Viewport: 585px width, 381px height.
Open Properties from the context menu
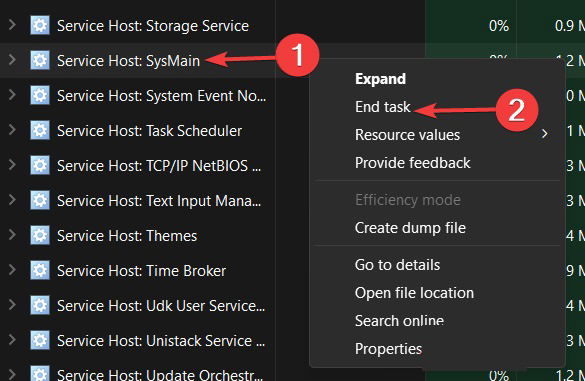pos(388,349)
